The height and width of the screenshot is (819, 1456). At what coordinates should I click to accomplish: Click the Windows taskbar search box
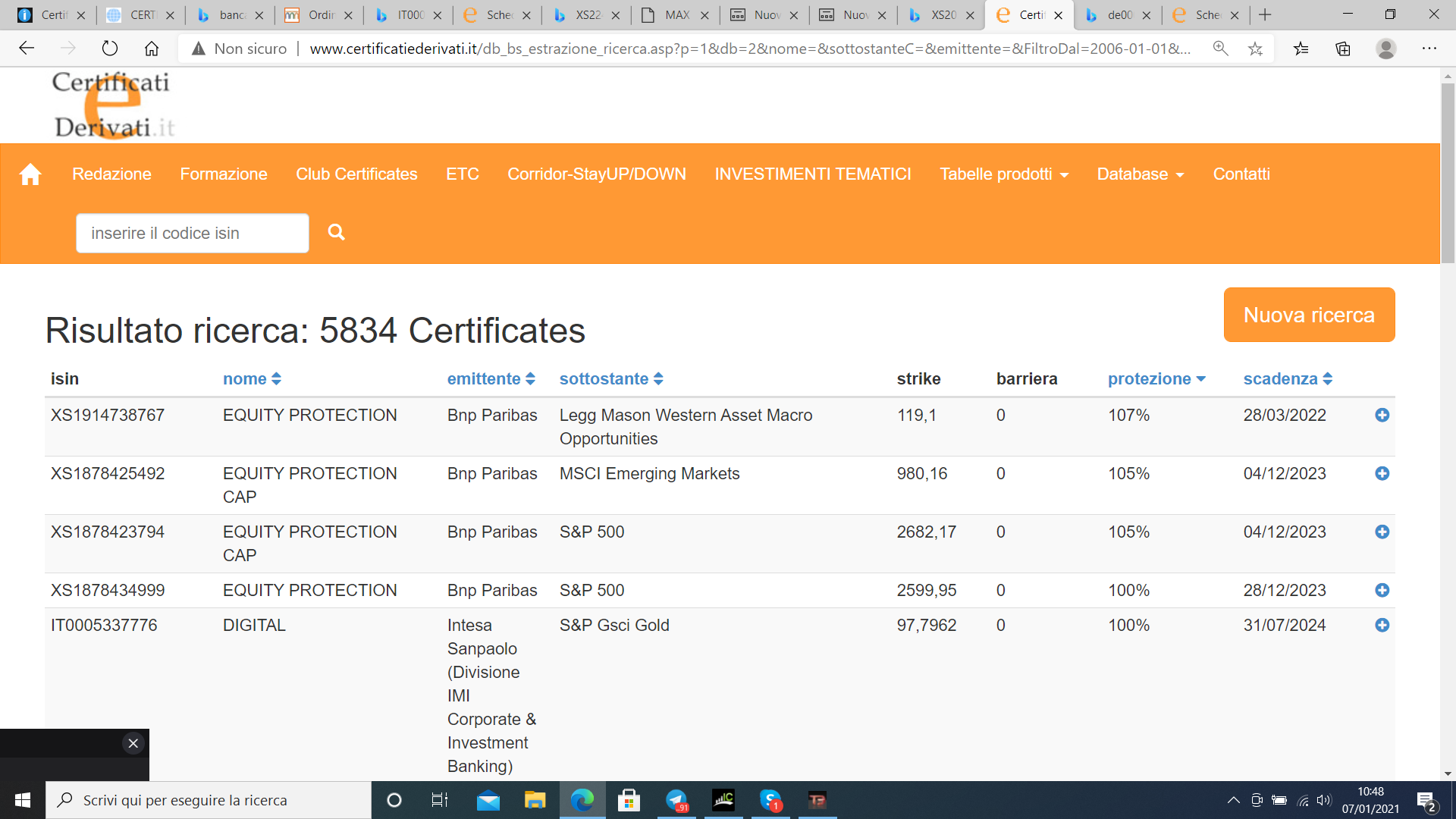click(x=209, y=800)
